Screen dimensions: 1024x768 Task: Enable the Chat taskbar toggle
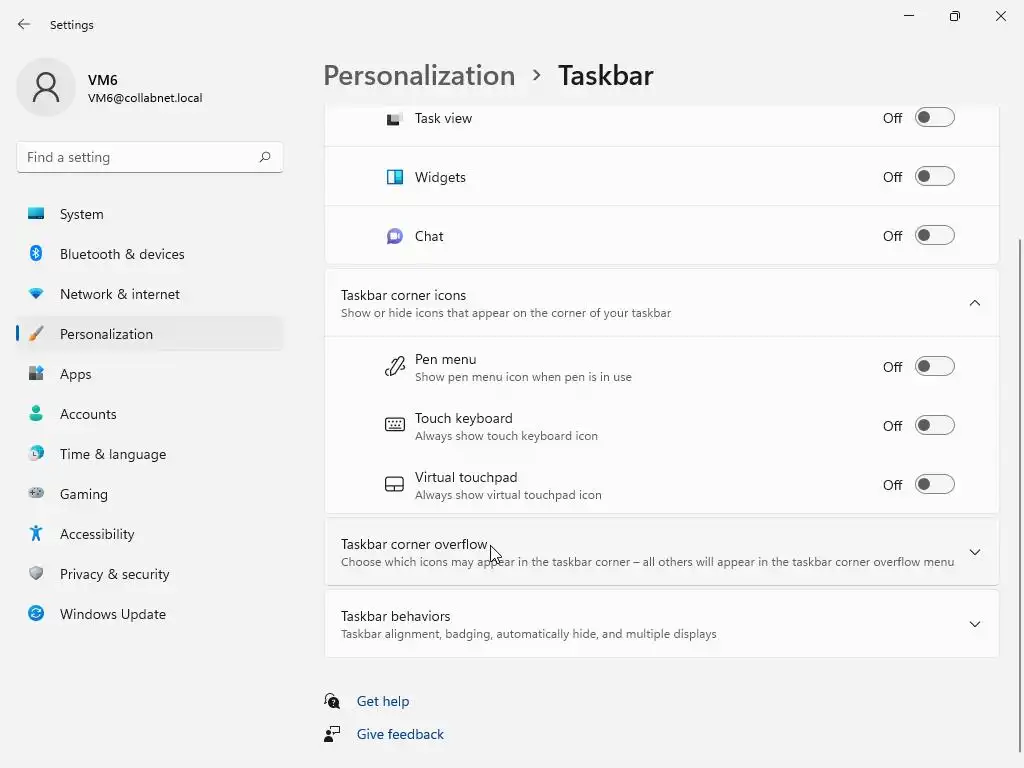pos(935,236)
